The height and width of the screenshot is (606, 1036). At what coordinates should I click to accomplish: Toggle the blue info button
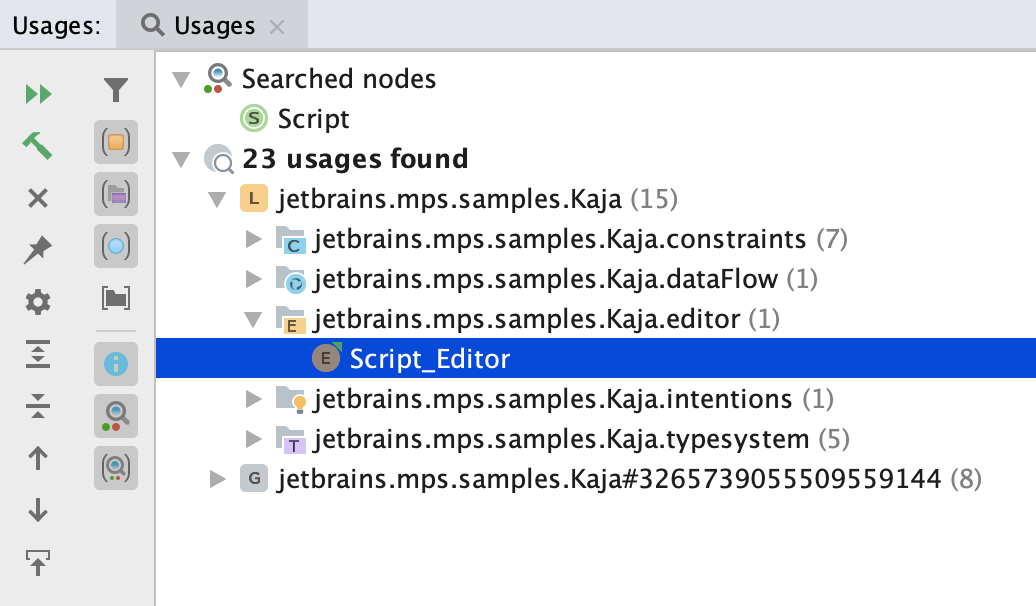[116, 364]
